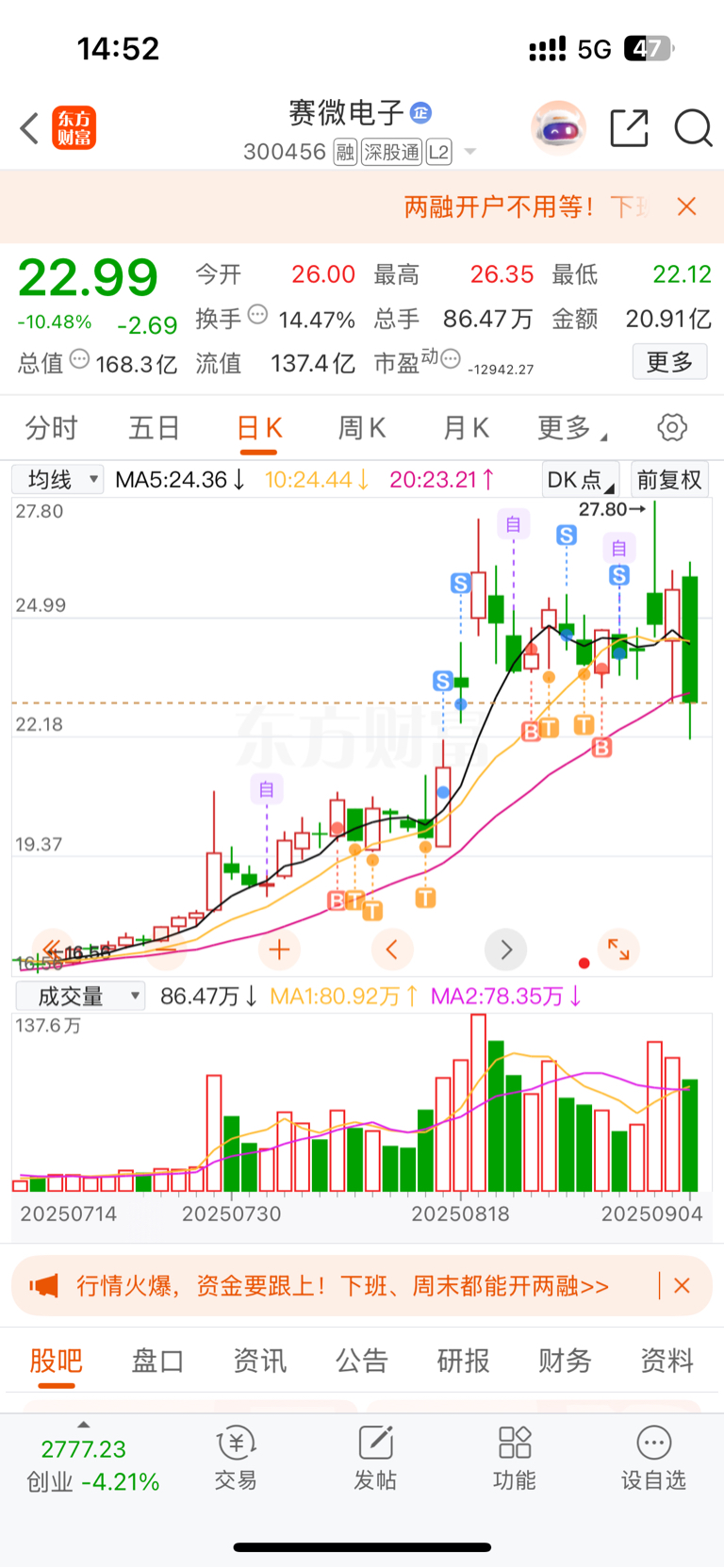Click the 更多 quote details button

click(670, 362)
